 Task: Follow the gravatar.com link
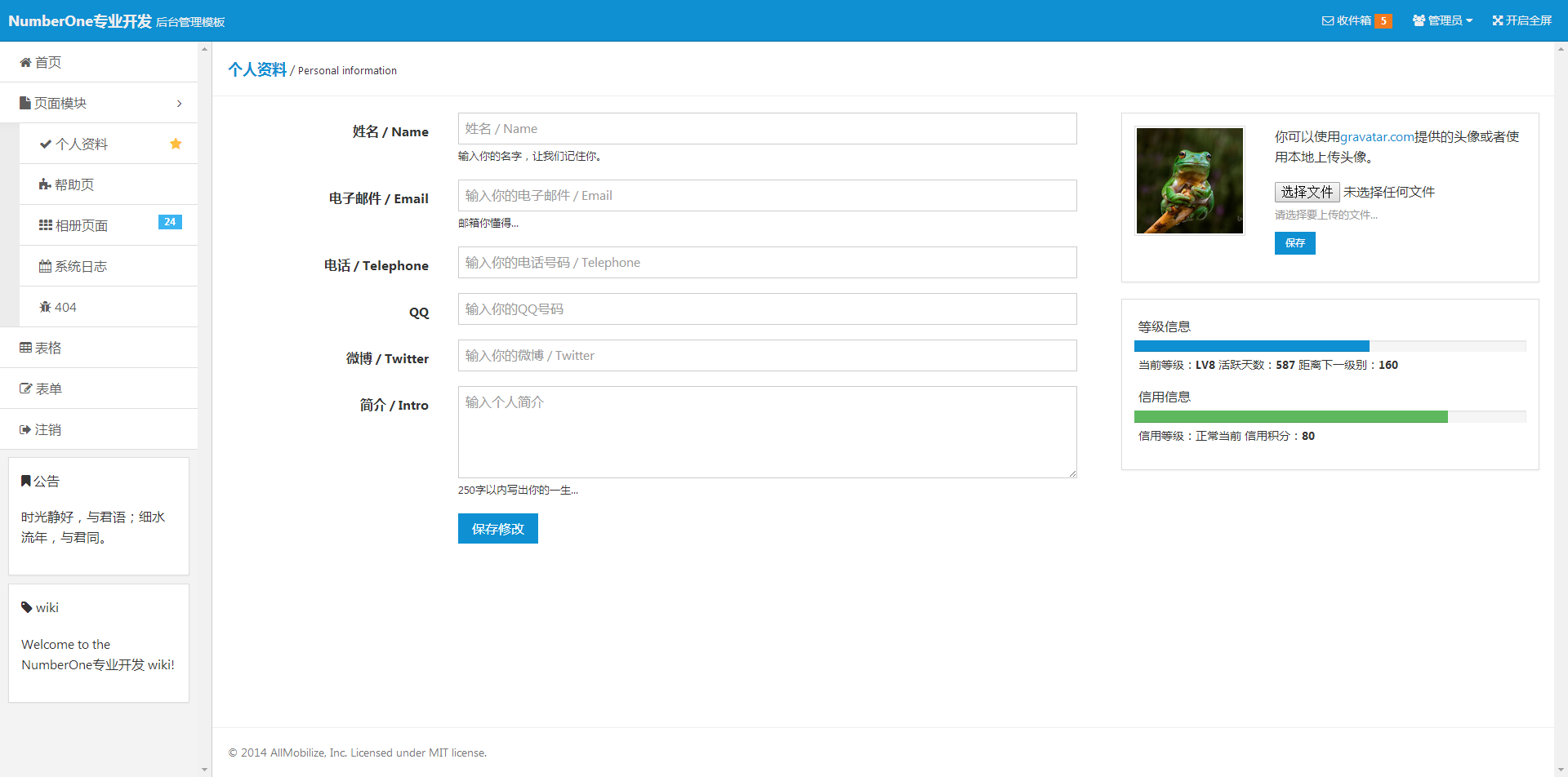click(x=1376, y=137)
